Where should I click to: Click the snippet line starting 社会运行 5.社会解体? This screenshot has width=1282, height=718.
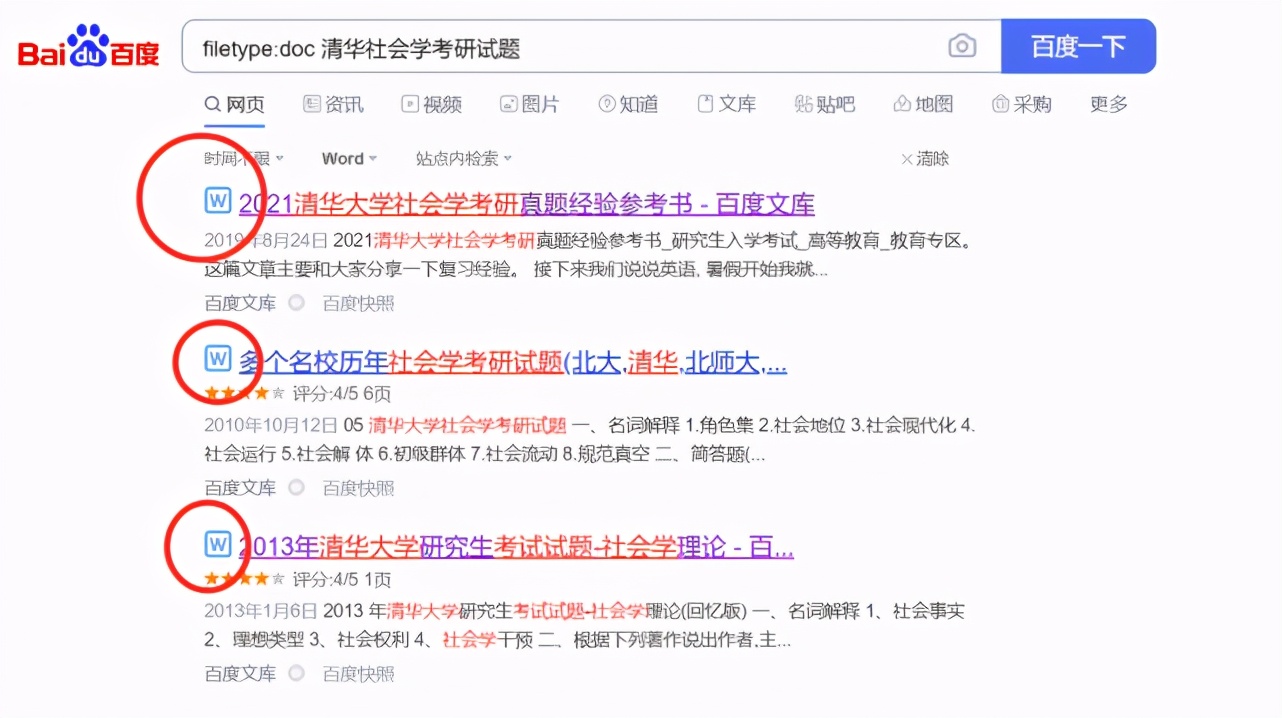tap(485, 455)
